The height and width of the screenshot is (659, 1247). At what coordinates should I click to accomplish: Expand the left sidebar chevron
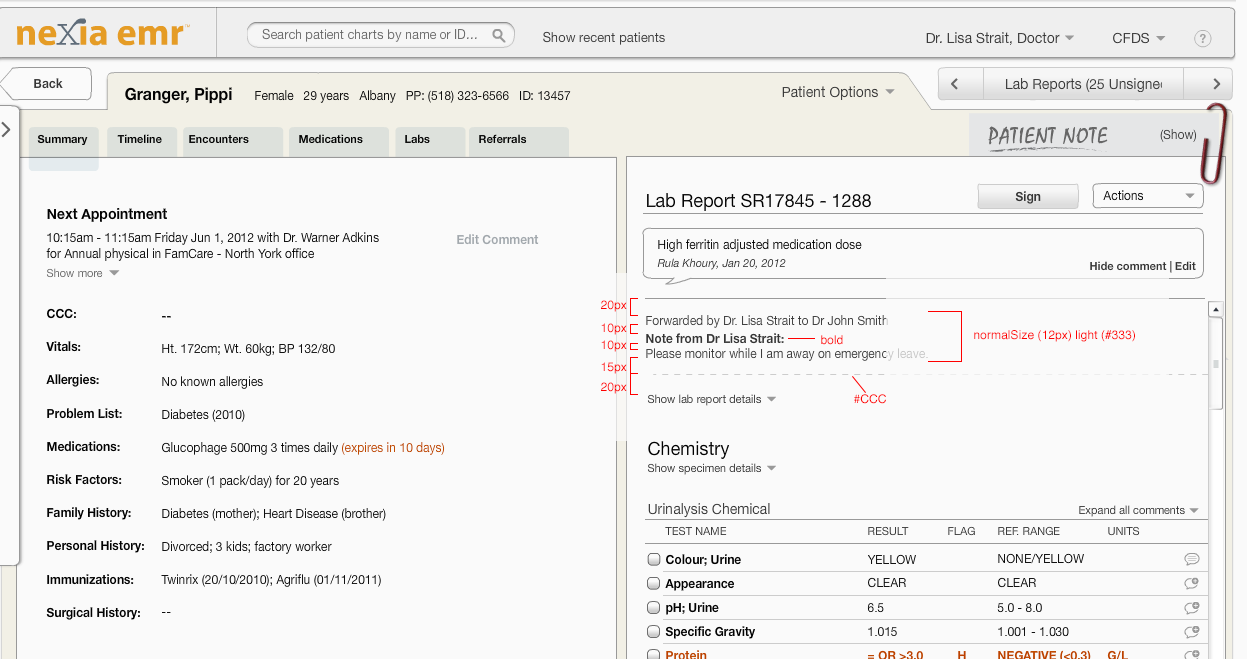pyautogui.click(x=6, y=129)
